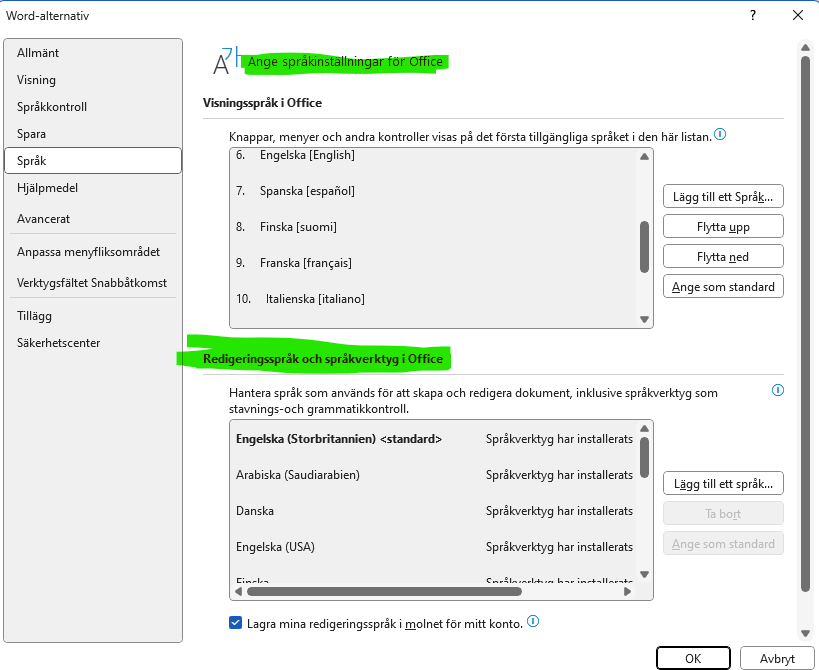Select Engelska (USA) editing language

pos(434,547)
